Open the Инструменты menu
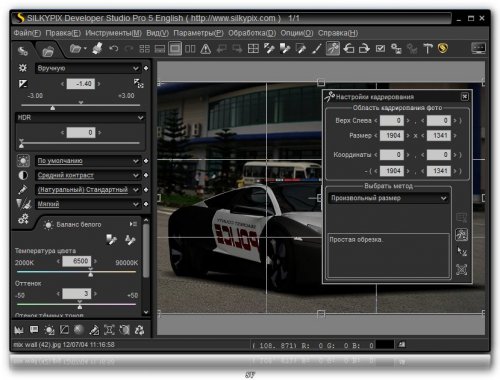The width and height of the screenshot is (500, 380). (113, 33)
